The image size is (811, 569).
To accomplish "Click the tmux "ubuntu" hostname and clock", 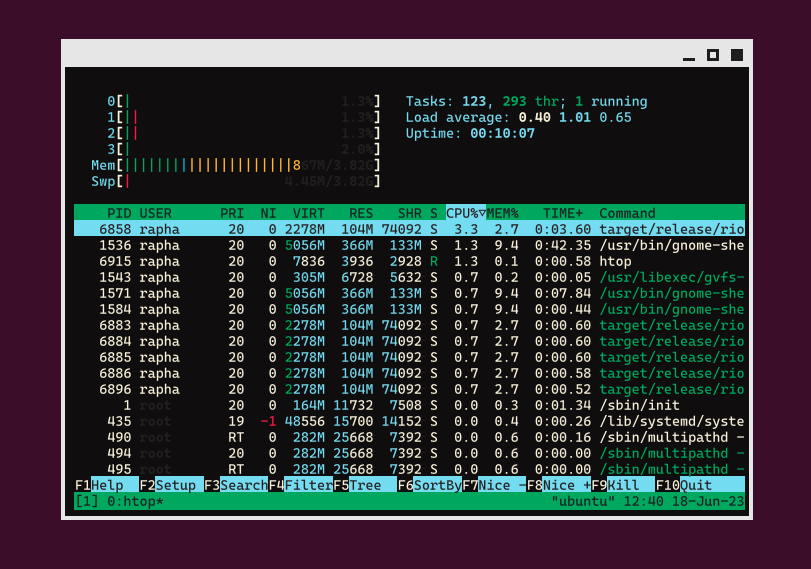I will coord(648,501).
